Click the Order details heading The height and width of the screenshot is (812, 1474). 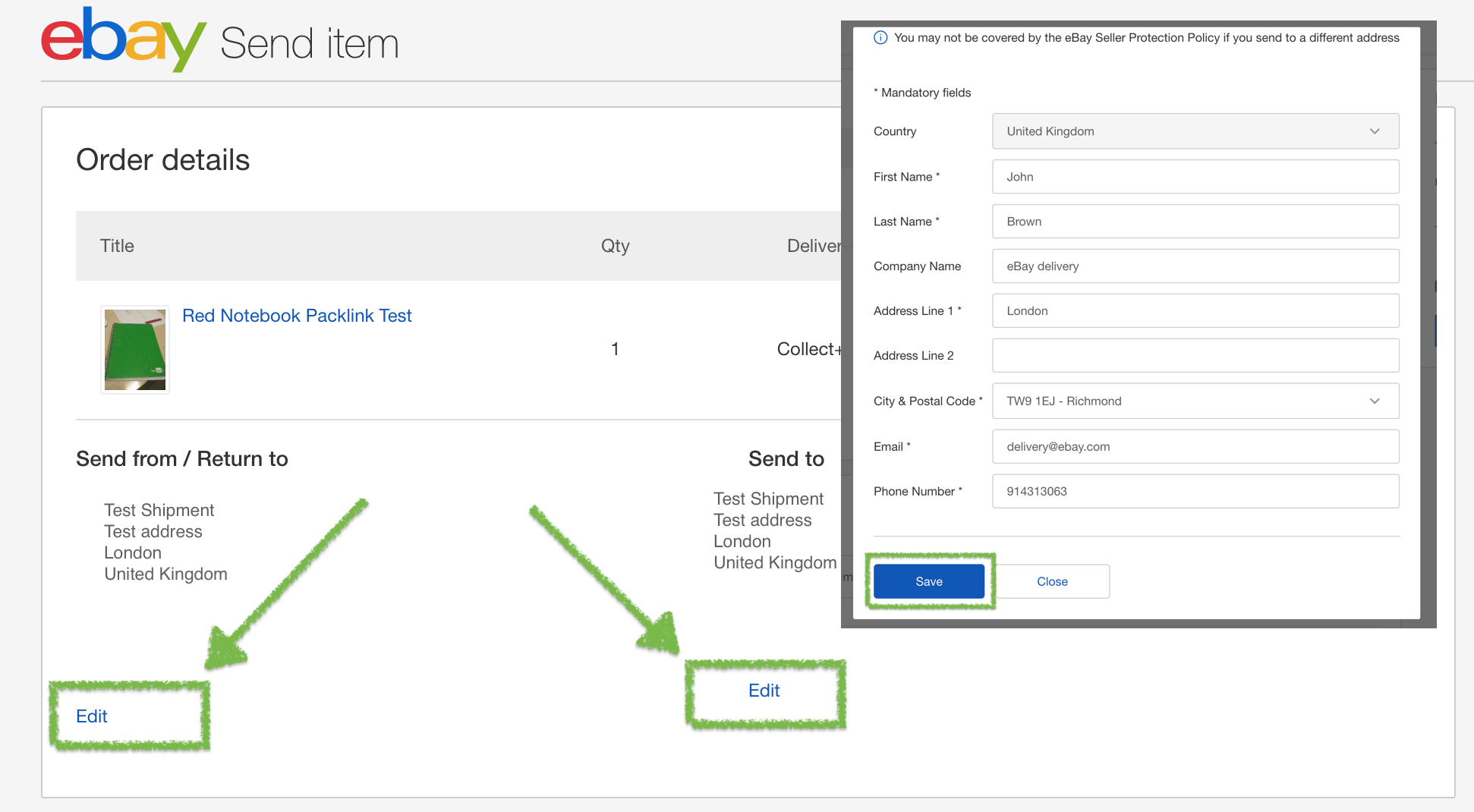pyautogui.click(x=162, y=160)
